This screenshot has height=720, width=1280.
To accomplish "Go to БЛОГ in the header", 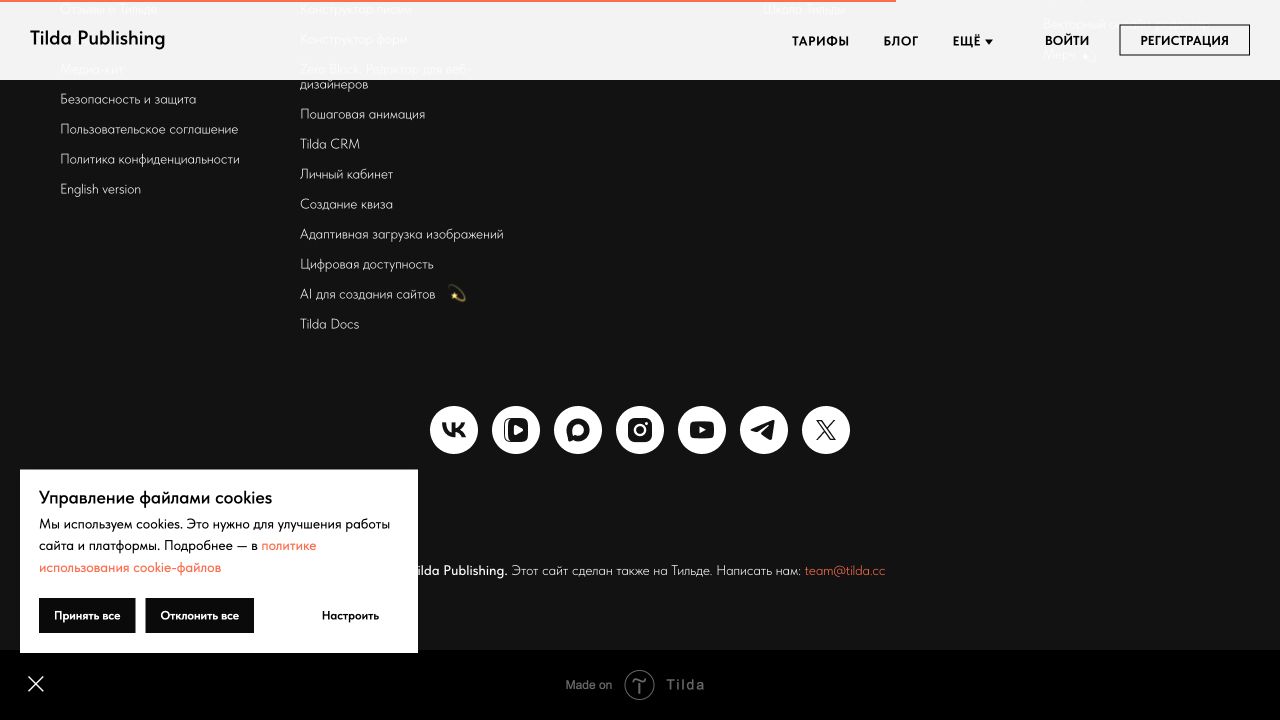I will (901, 41).
